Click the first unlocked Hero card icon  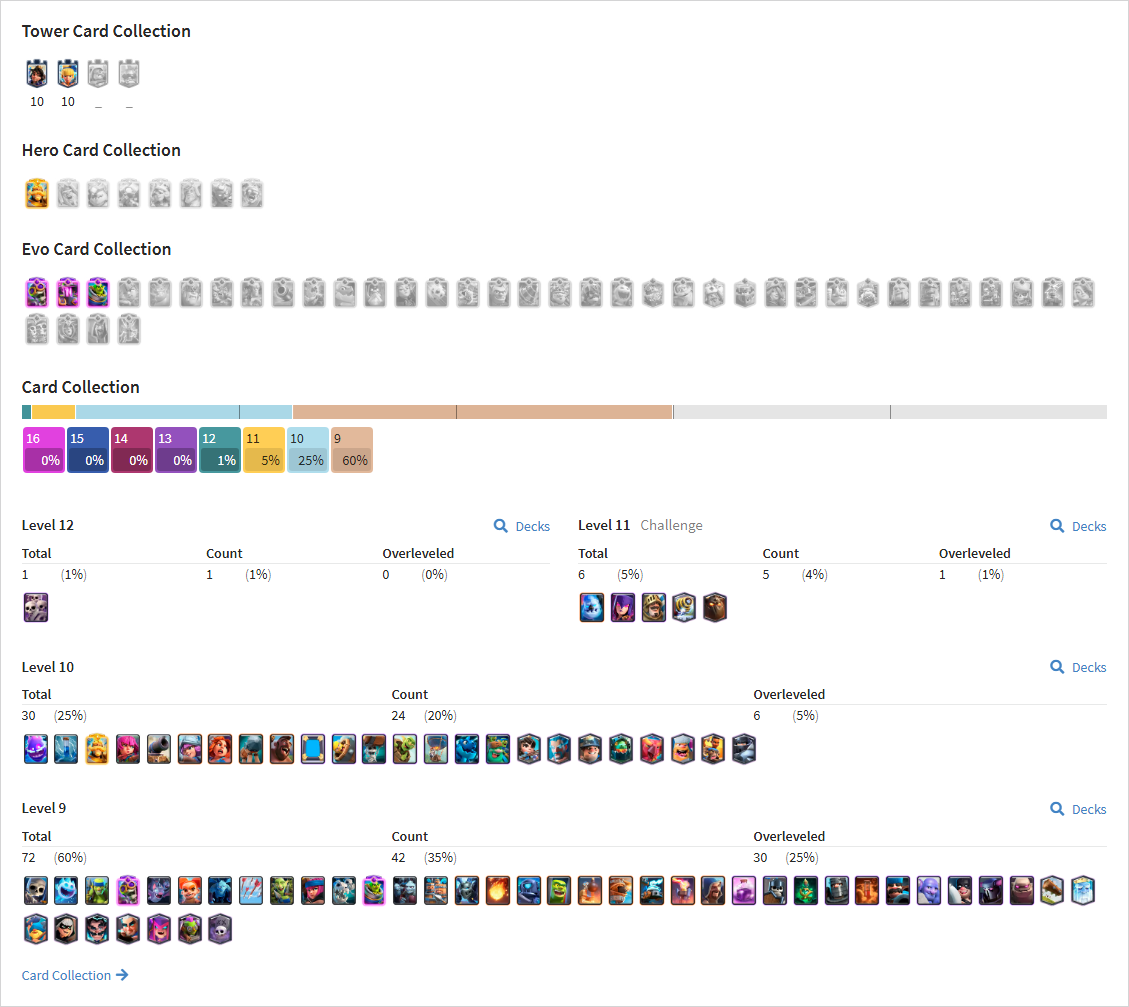click(37, 194)
